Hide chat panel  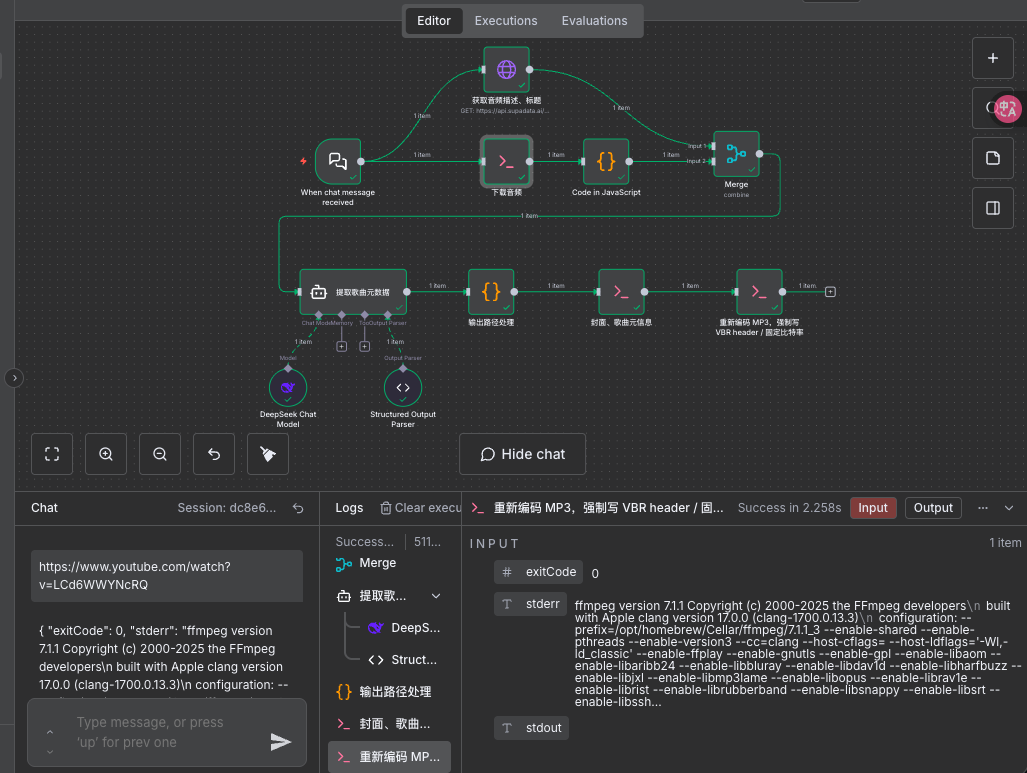[x=522, y=454]
